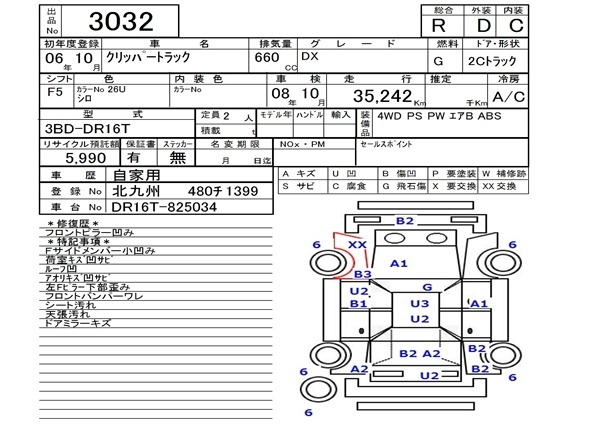The height and width of the screenshot is (434, 590).
Task: Click the chassis number DR16T-825034
Action: click(164, 207)
